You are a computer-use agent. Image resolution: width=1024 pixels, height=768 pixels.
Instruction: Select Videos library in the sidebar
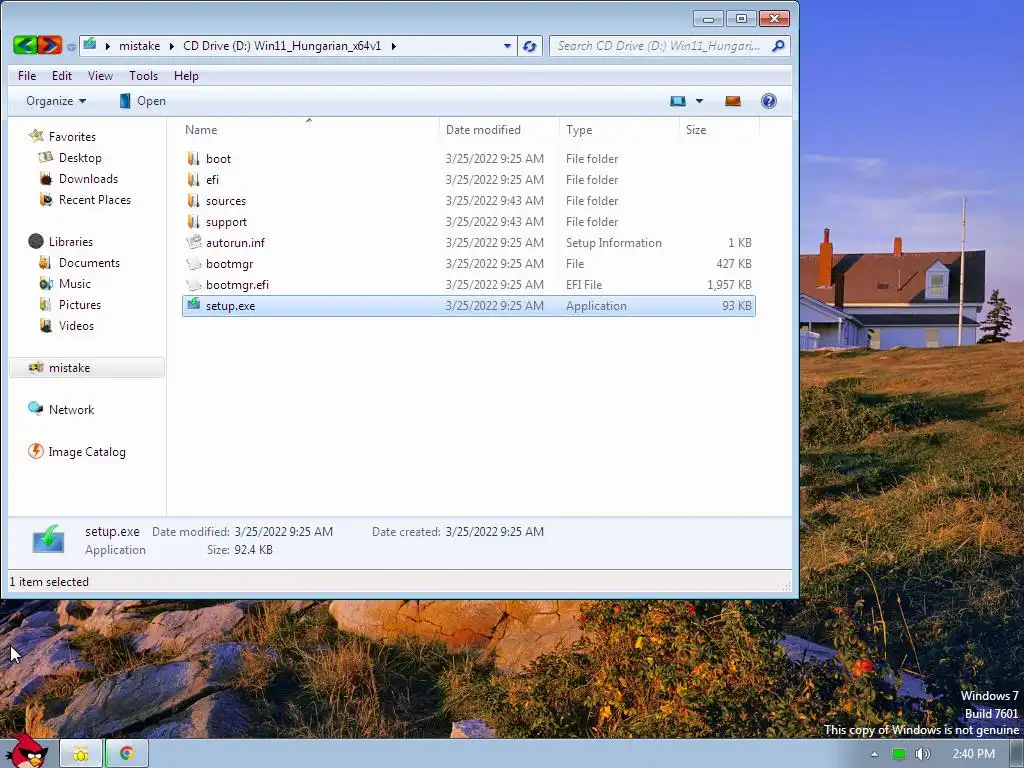(76, 325)
